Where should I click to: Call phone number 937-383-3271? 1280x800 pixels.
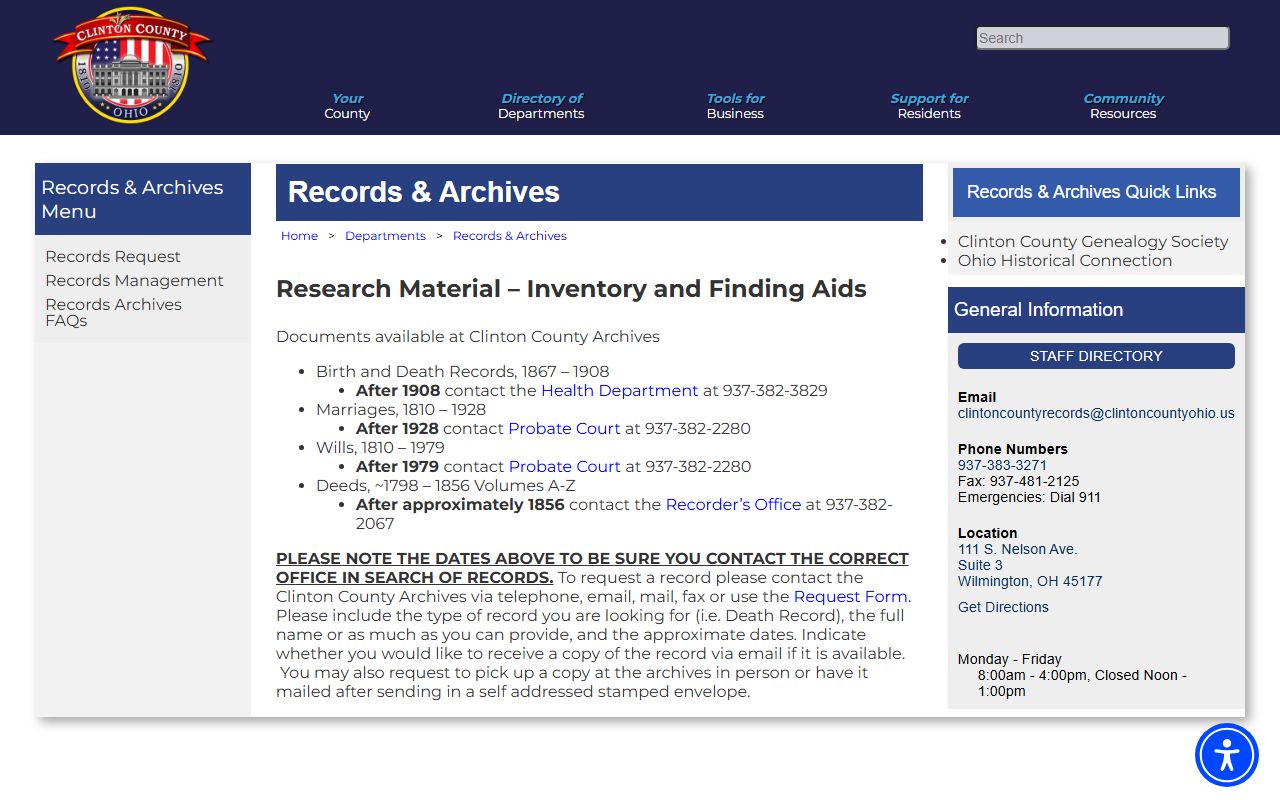[1002, 465]
